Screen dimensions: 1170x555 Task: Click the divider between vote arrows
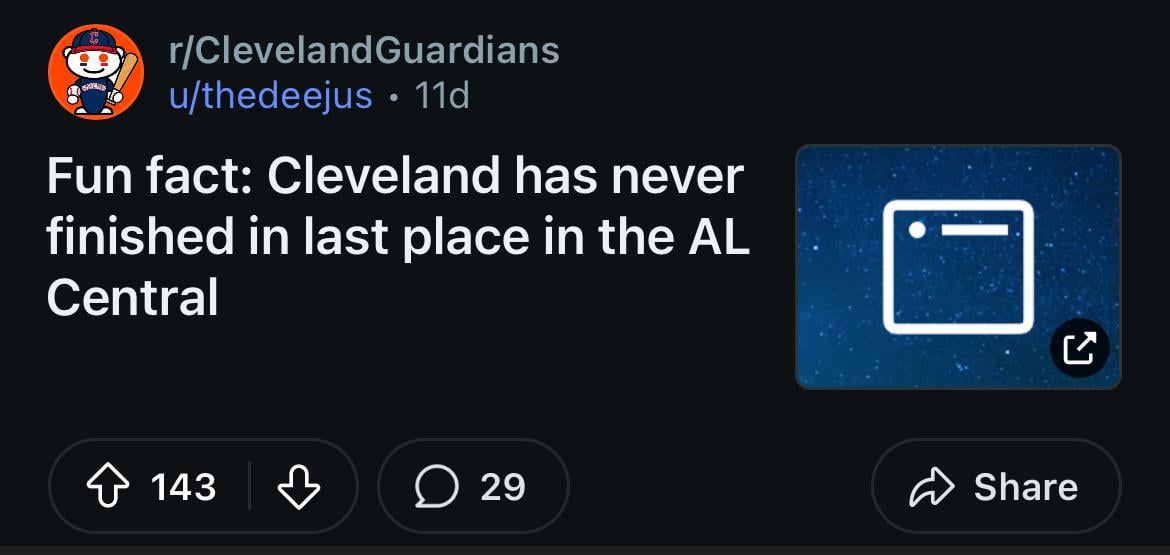(249, 487)
